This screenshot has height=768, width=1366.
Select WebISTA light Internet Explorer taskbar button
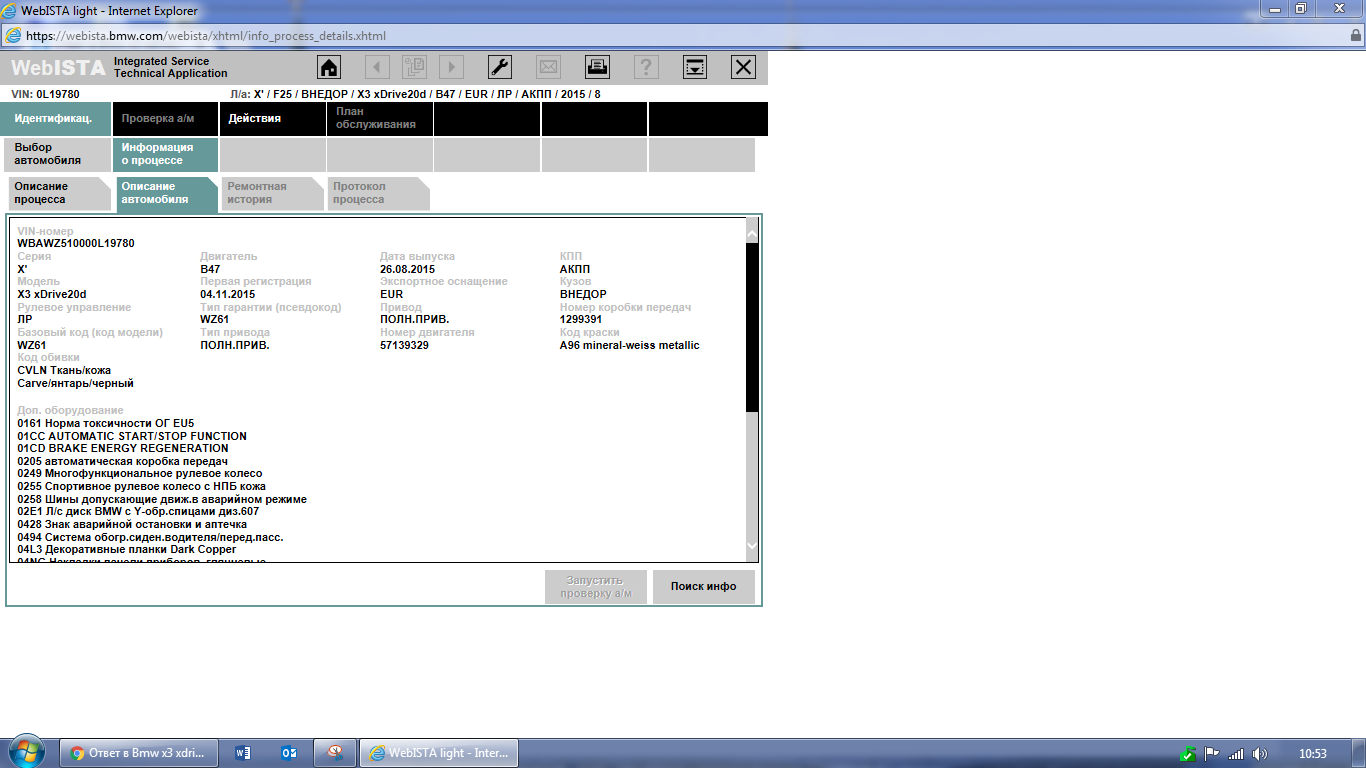[x=440, y=753]
